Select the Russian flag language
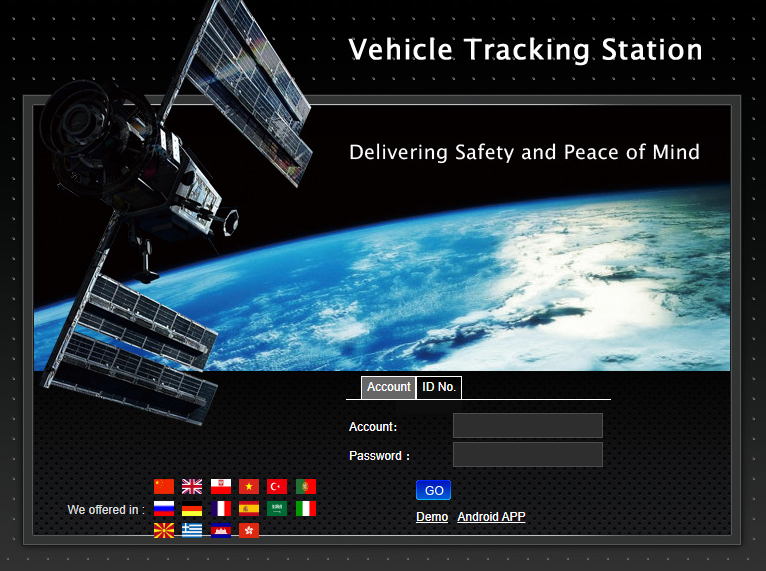Screen dimensions: 766x571 [164, 508]
